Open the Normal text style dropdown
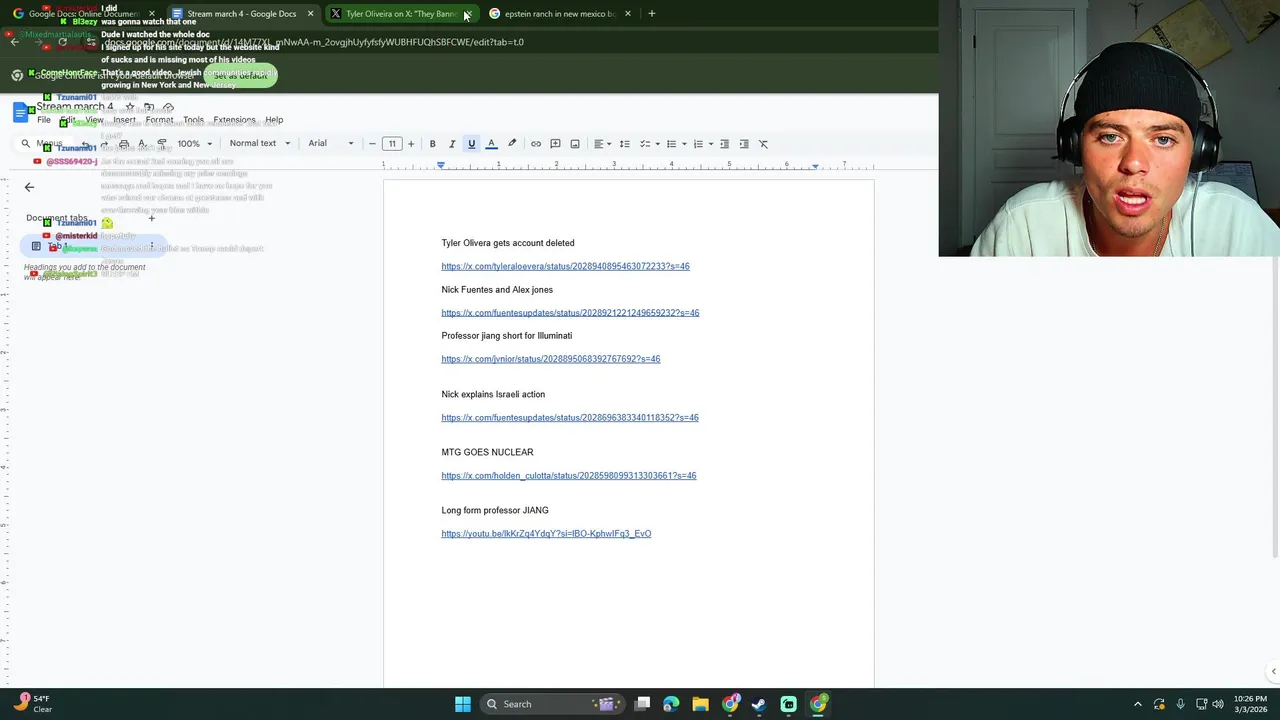Image resolution: width=1280 pixels, height=720 pixels. [x=260, y=143]
